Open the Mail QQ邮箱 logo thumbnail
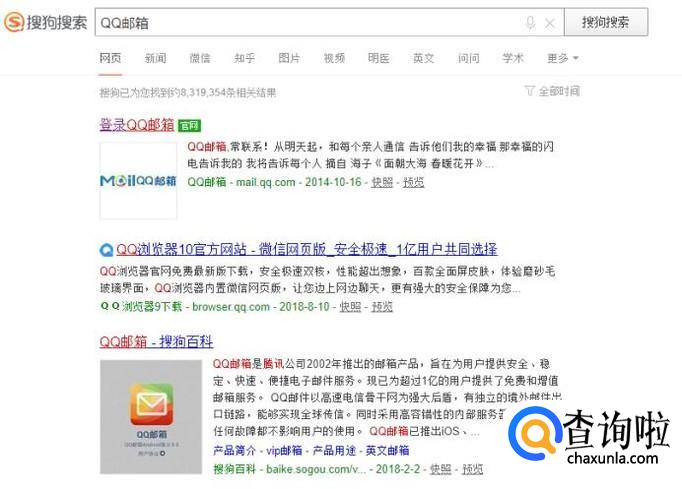 point(138,180)
